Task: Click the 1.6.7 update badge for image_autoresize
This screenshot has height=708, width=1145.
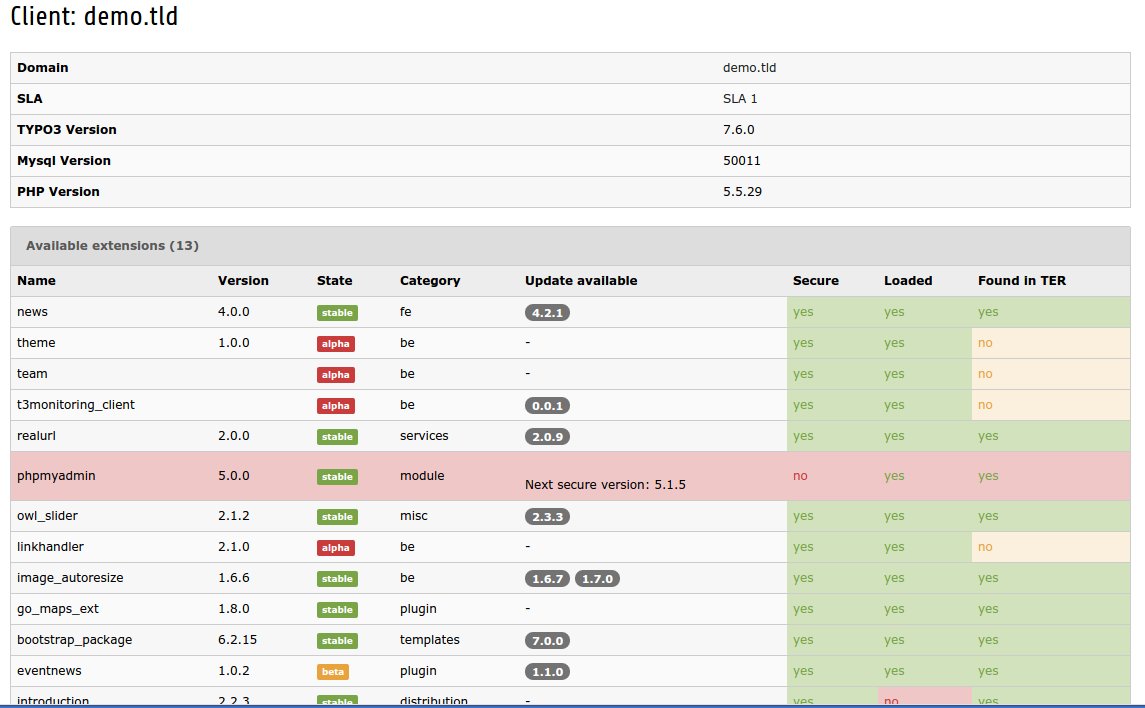Action: coord(547,579)
